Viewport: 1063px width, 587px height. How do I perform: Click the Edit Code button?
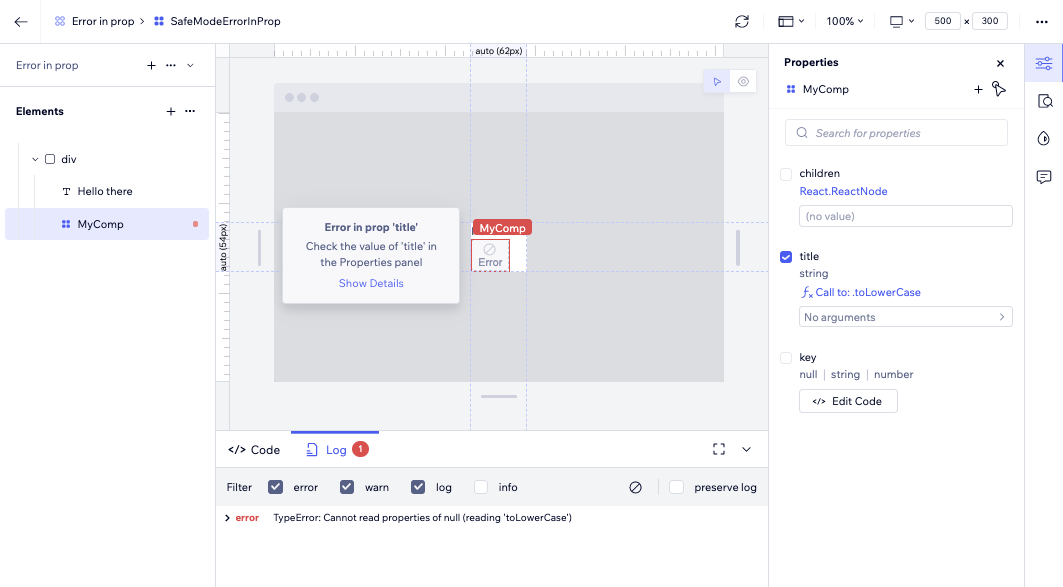click(x=848, y=401)
